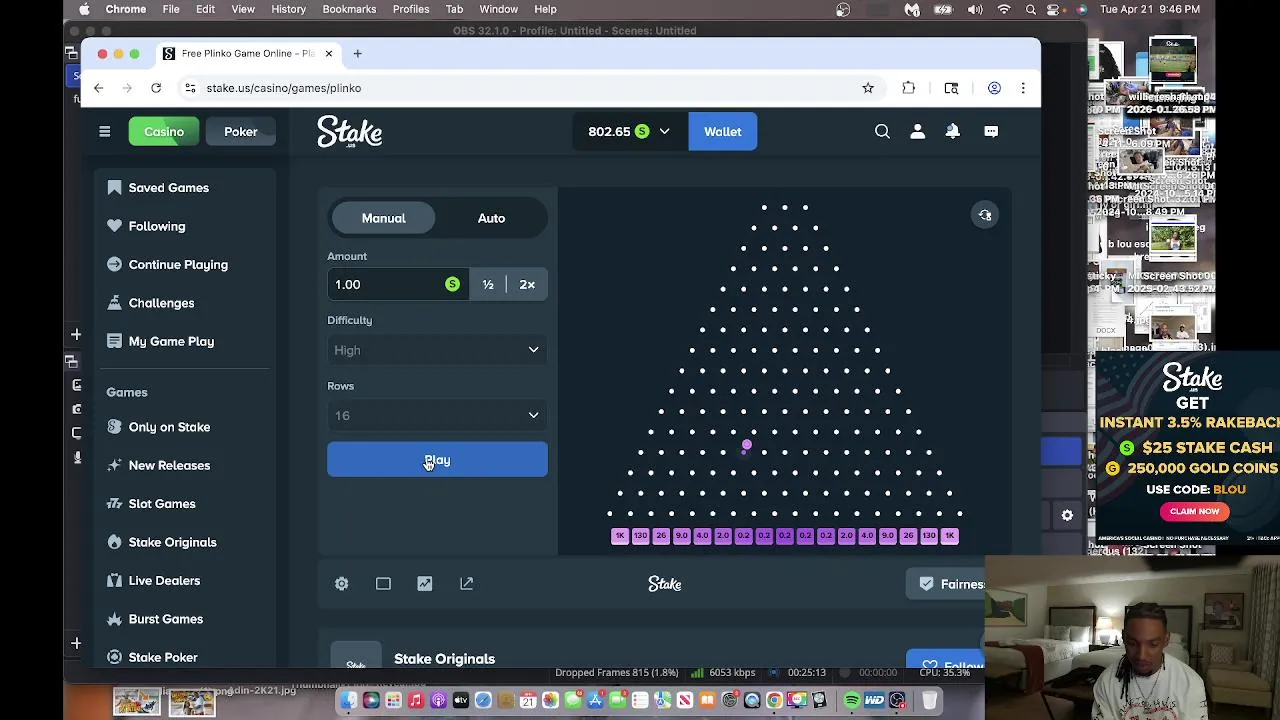Click the Only on Stake icon
1280x720 pixels.
pos(114,427)
